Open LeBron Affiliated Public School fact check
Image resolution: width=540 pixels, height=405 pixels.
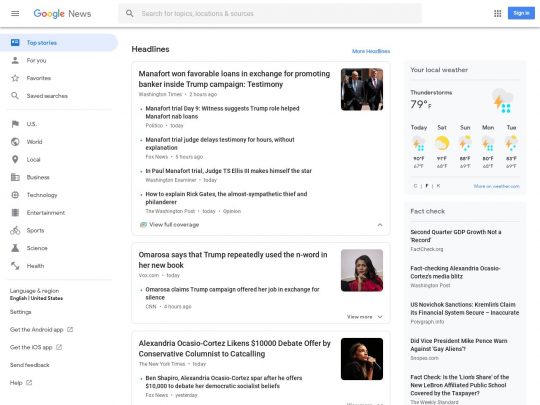point(460,385)
